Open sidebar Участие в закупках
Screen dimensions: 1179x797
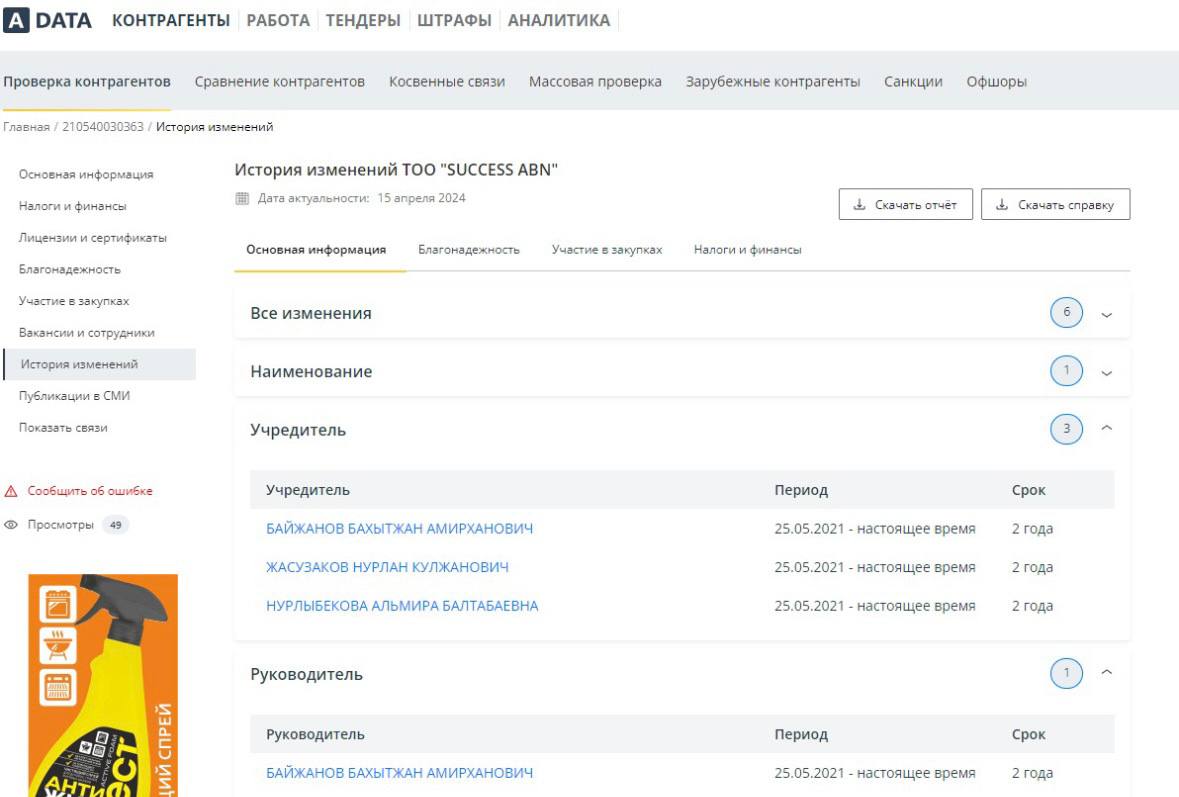(74, 301)
